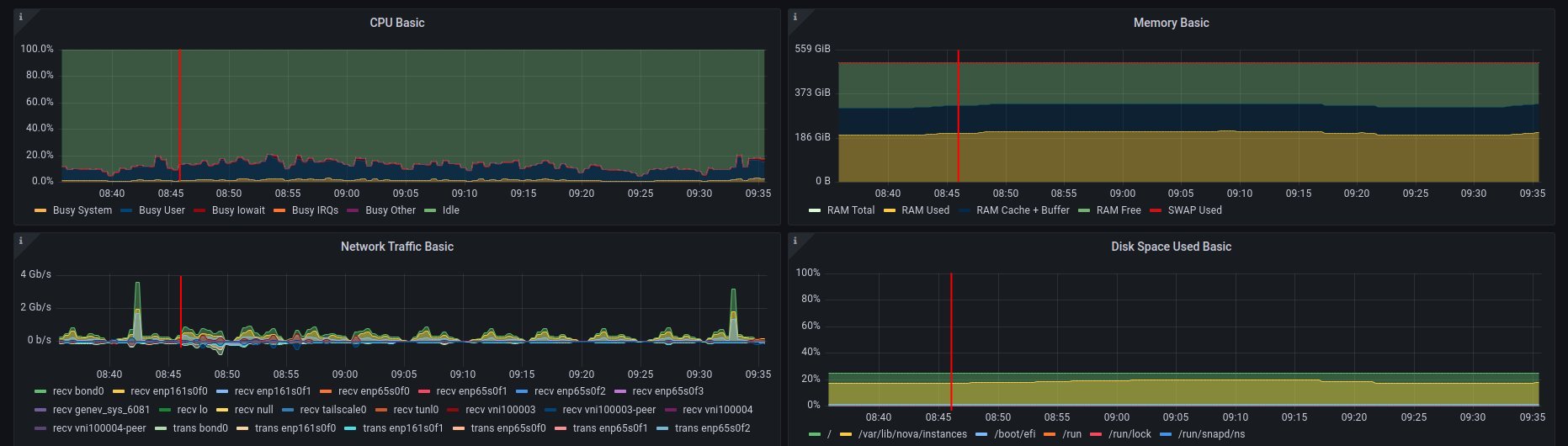Screen dimensions: 1568x446
Task: Click the Busy System legend color swatch
Action: pyautogui.click(x=40, y=210)
